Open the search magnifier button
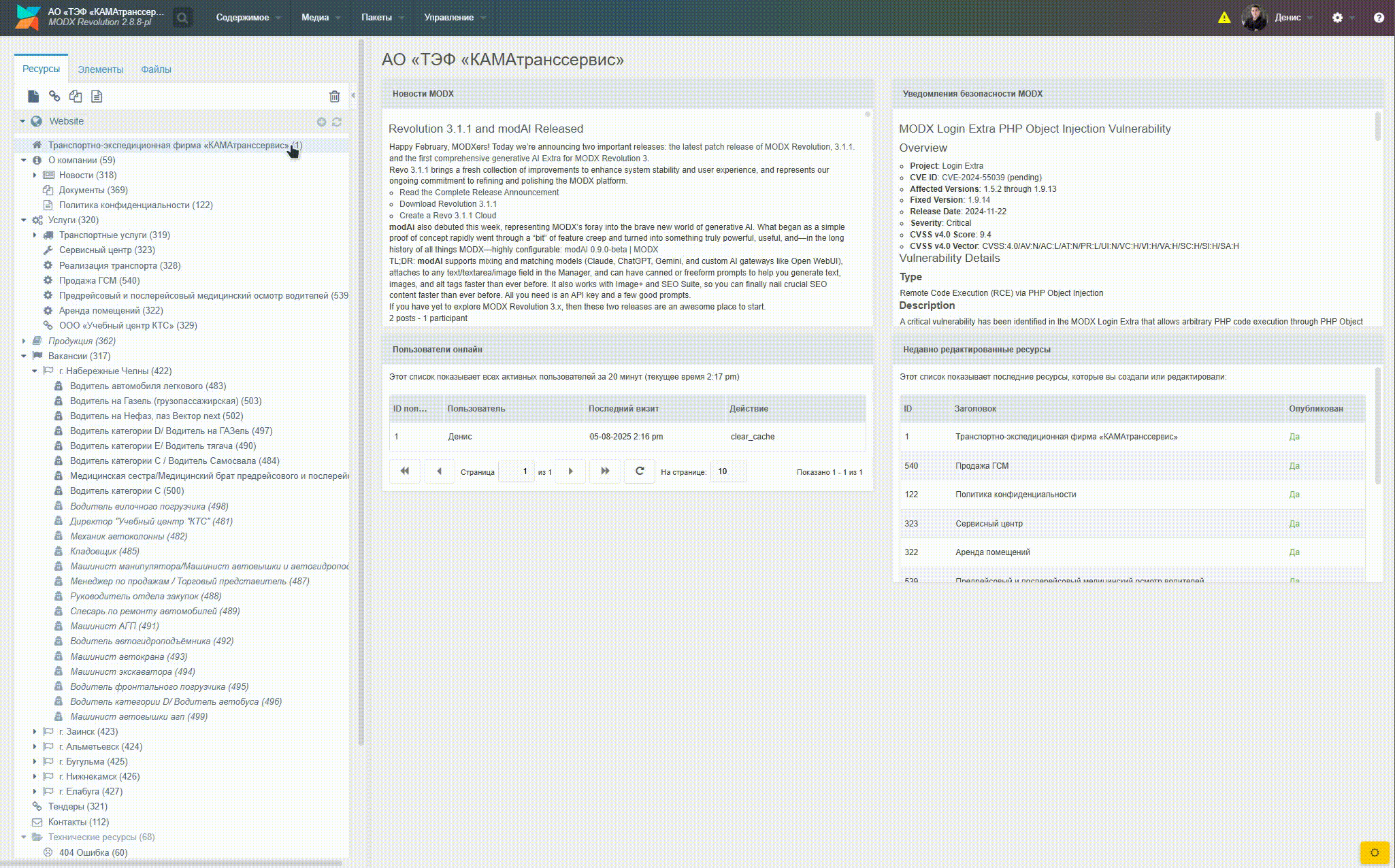Image resolution: width=1395 pixels, height=868 pixels. pyautogui.click(x=182, y=18)
